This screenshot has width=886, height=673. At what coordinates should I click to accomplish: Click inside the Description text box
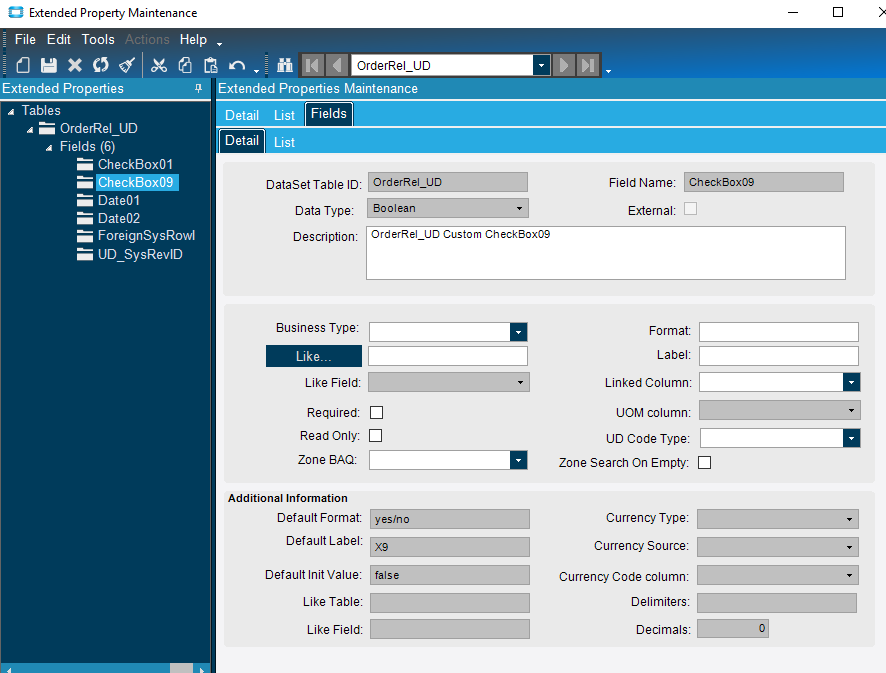(606, 253)
